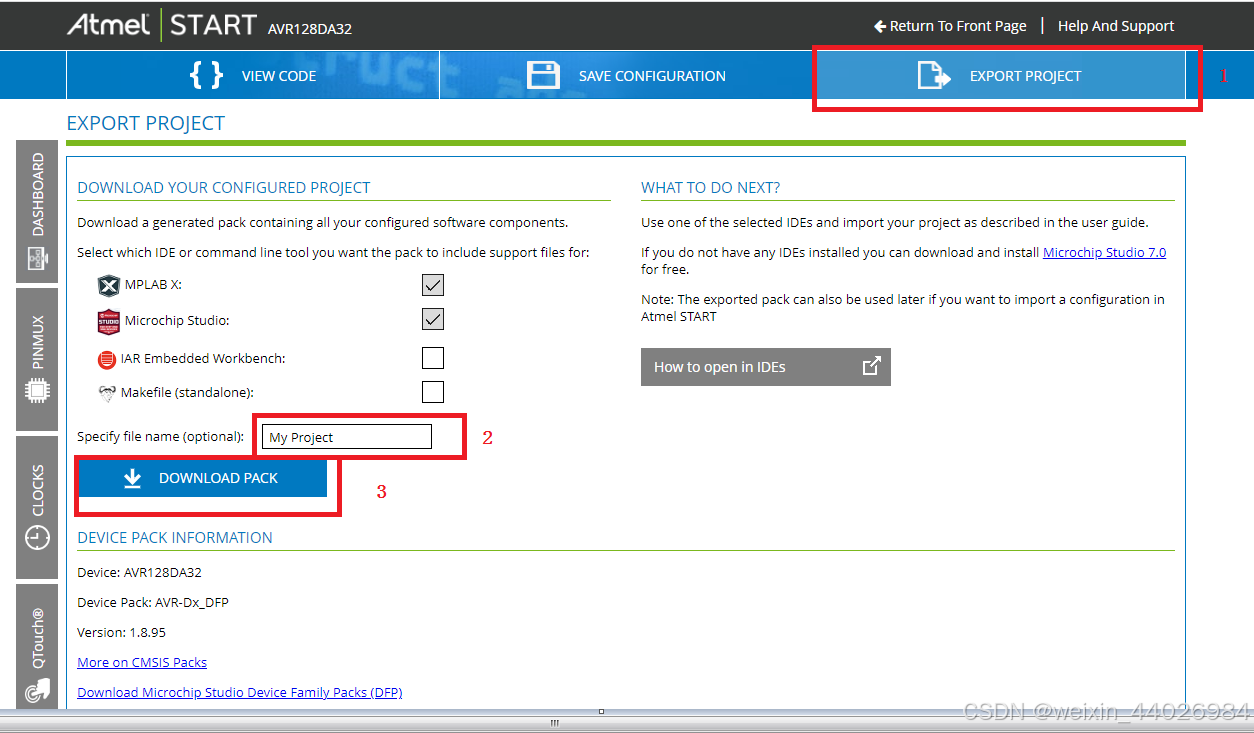This screenshot has height=733, width=1254.
Task: Click the Makefile (standalone): label text
Action: 187,393
